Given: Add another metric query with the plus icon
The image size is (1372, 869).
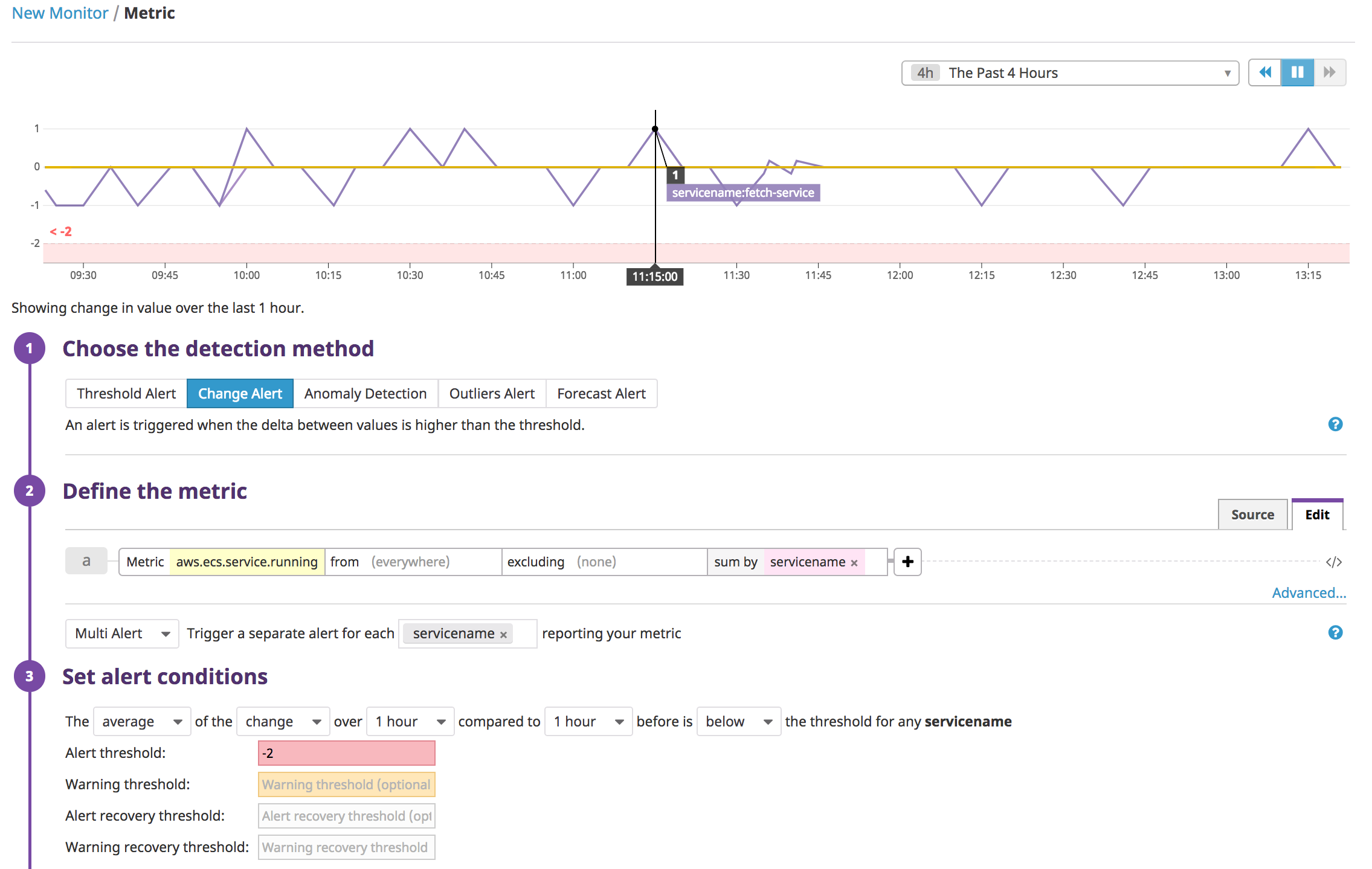Looking at the screenshot, I should (907, 562).
